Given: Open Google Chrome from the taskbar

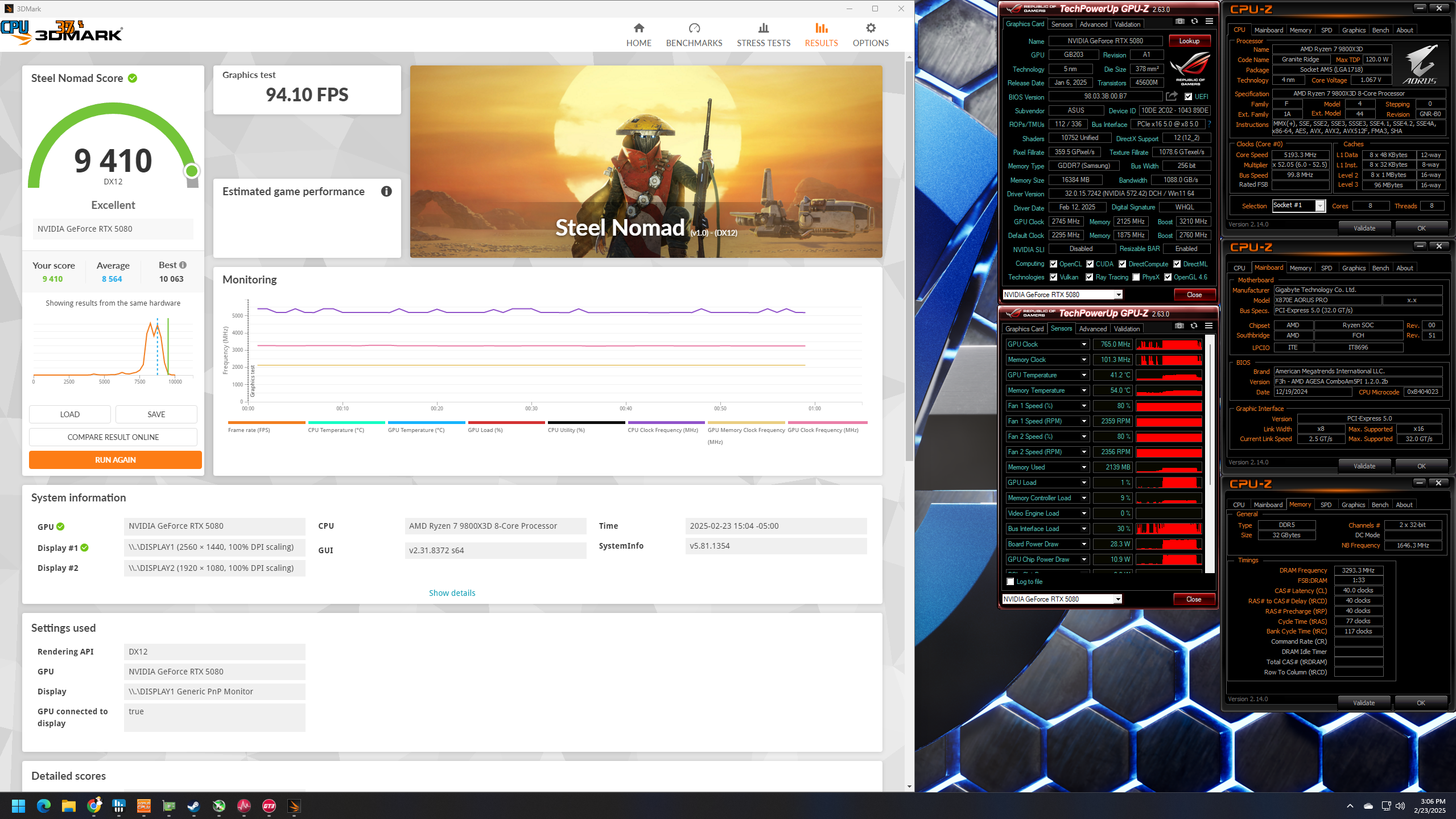Looking at the screenshot, I should (x=94, y=806).
